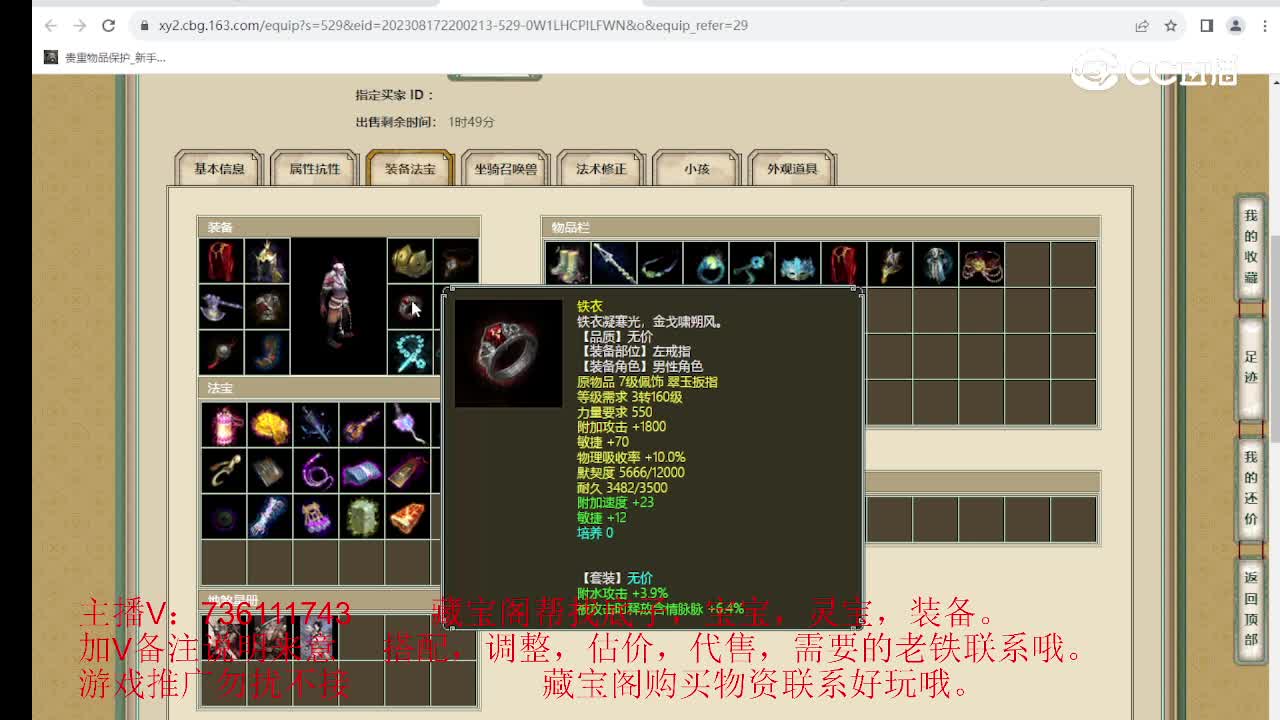
Task: Select the equipped axe weapon icon
Action: (x=221, y=307)
